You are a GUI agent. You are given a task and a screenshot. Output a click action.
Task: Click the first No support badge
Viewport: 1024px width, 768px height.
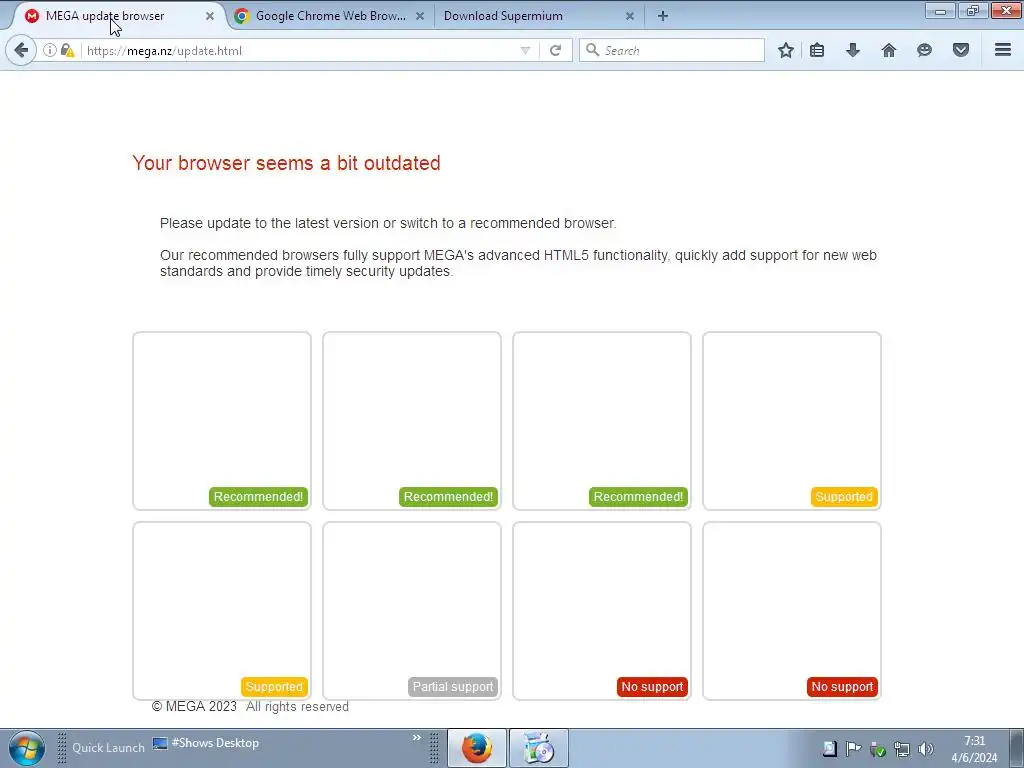[652, 687]
